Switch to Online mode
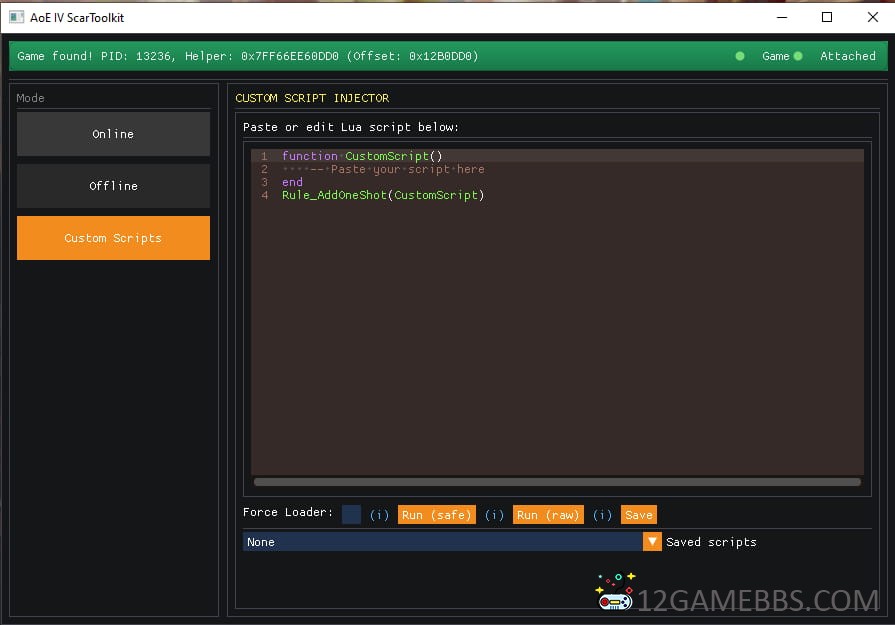The image size is (895, 625). click(x=113, y=134)
